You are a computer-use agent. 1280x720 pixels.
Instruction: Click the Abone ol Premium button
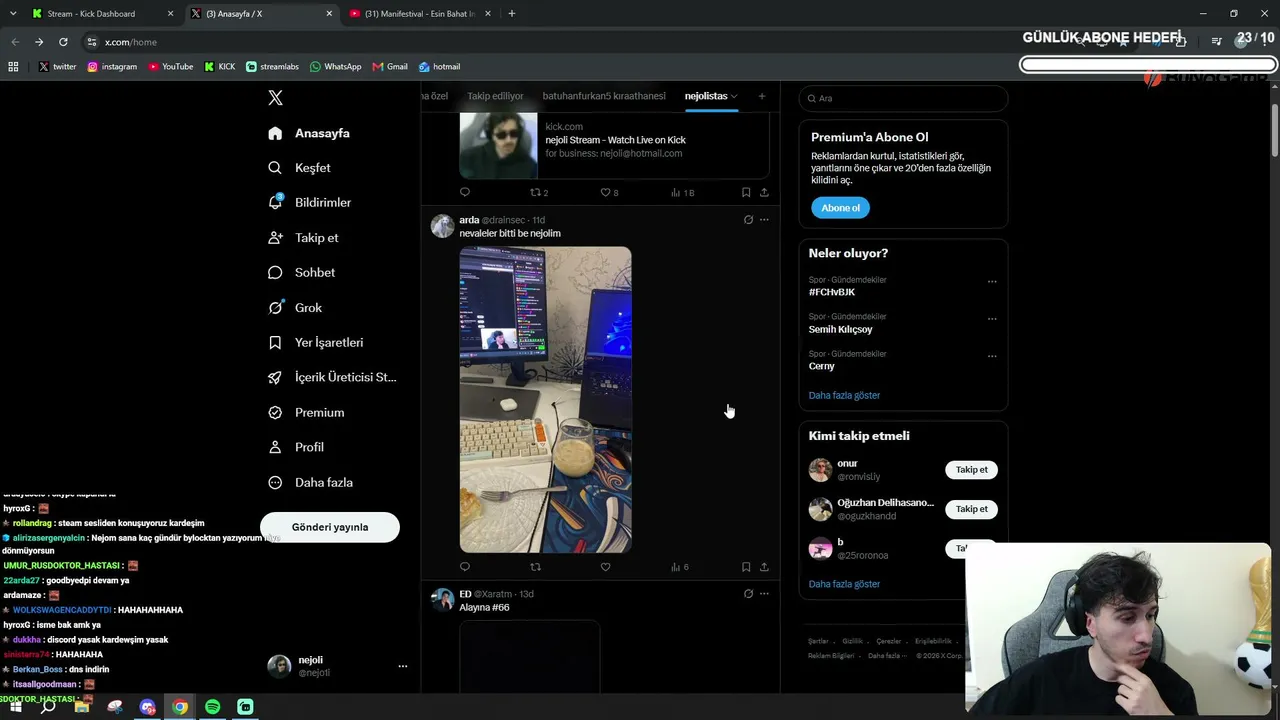point(840,208)
